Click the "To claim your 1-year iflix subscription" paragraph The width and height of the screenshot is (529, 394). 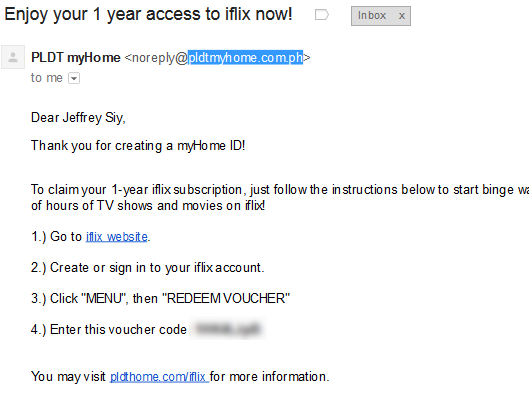280,197
